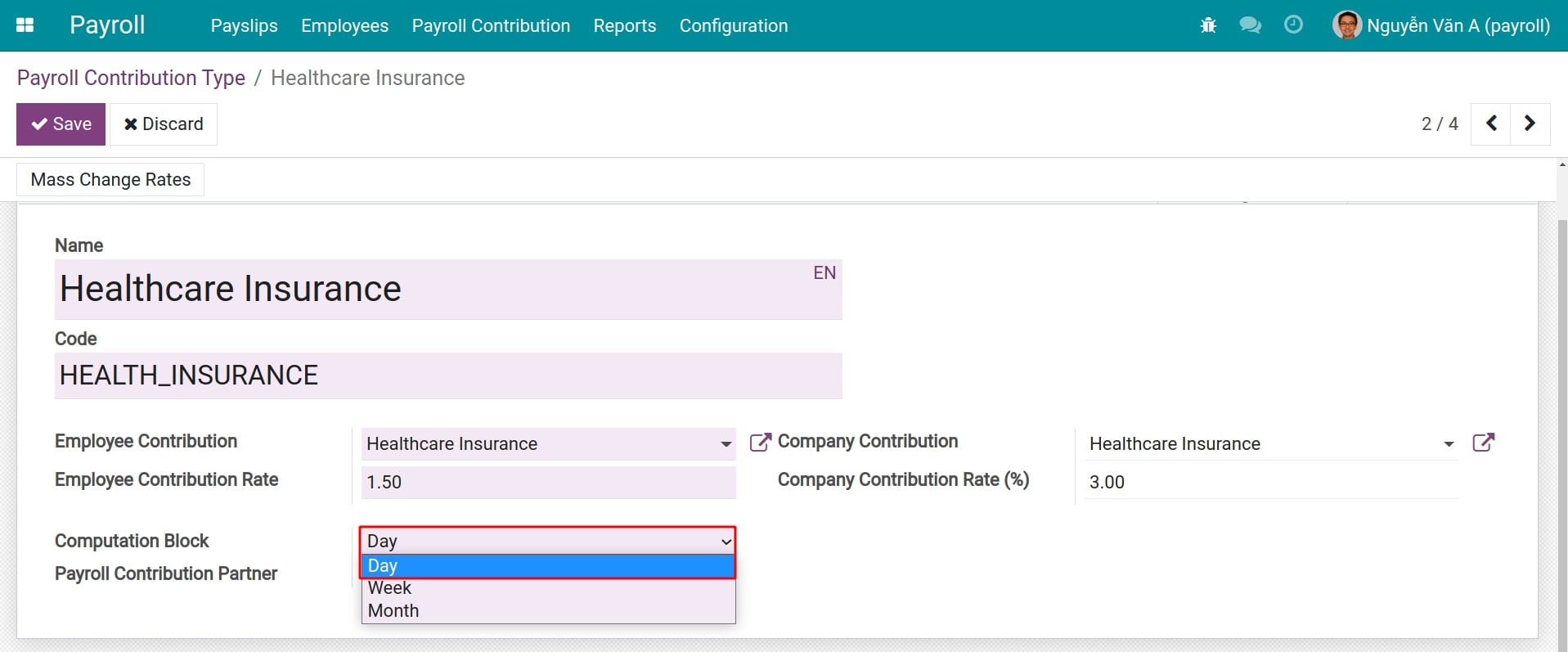Save the contribution type record
1568x652 pixels.
(61, 124)
